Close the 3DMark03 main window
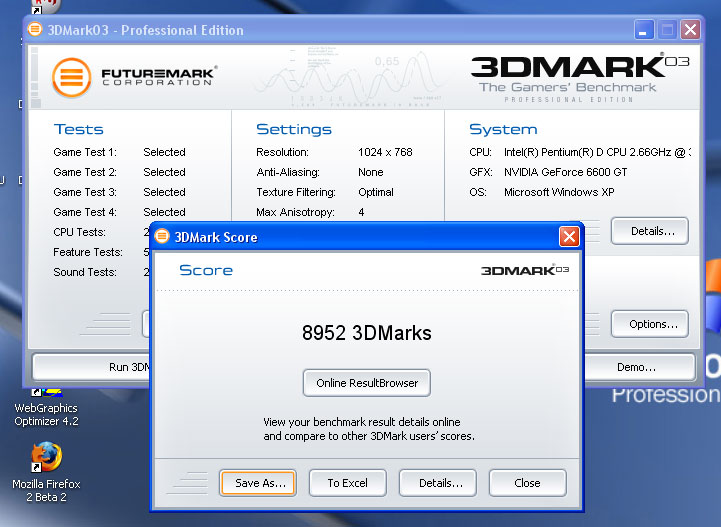Image resolution: width=721 pixels, height=527 pixels. point(690,29)
